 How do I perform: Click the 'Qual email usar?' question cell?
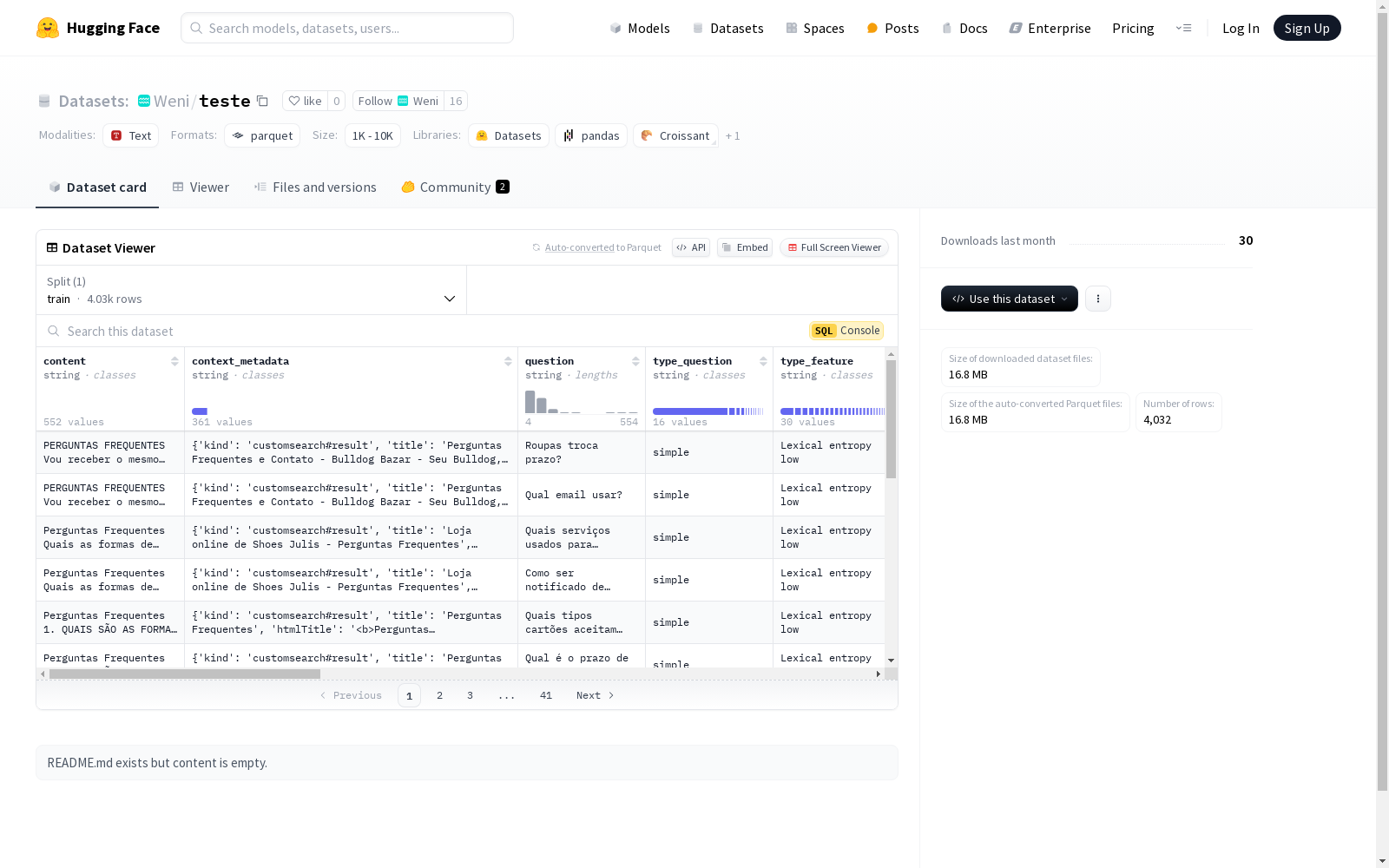(582, 495)
